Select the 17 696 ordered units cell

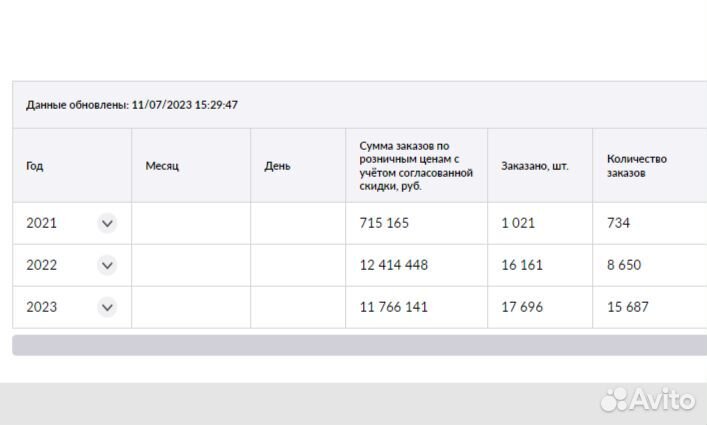coord(522,308)
